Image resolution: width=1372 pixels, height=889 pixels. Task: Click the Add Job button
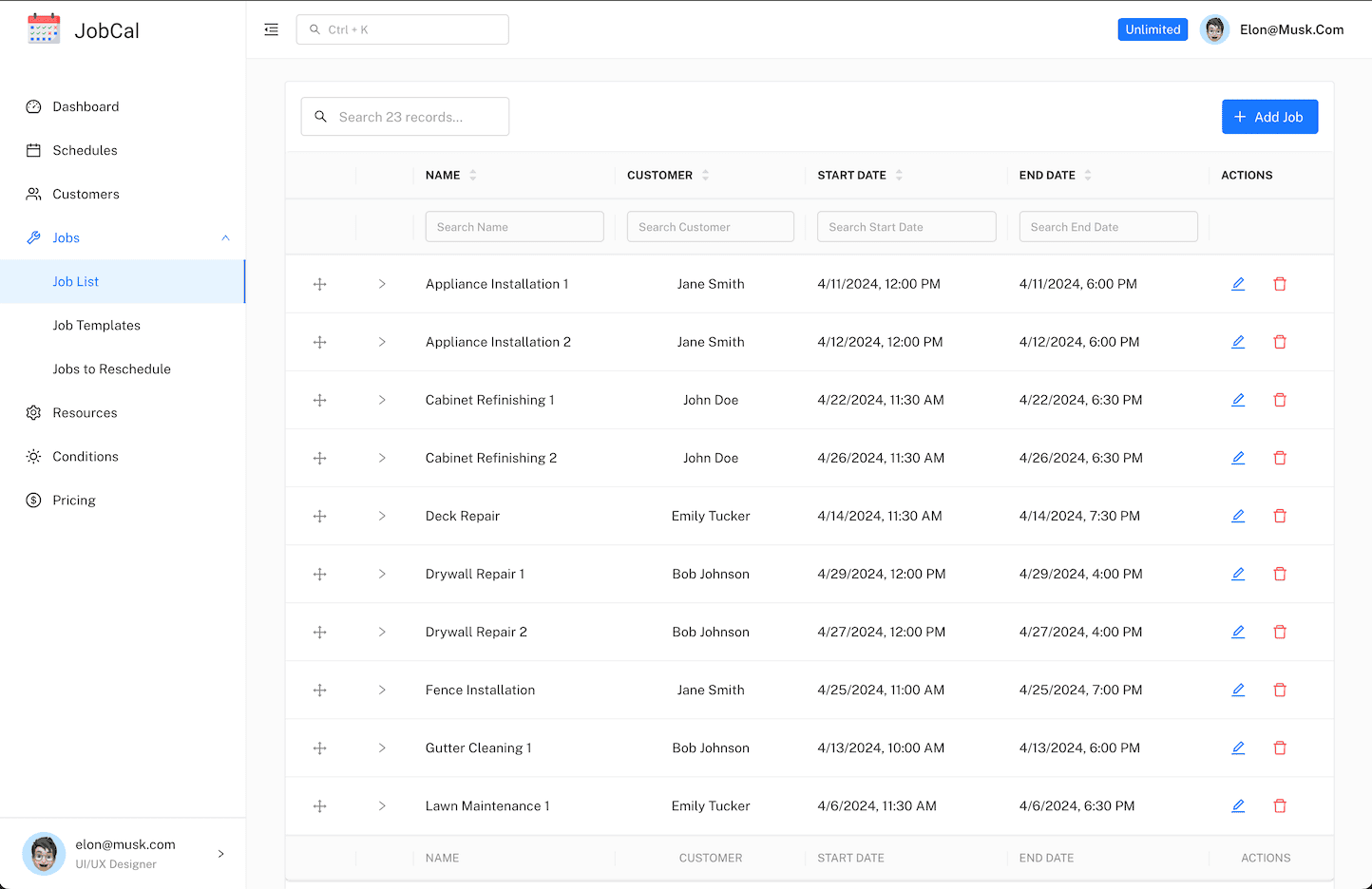click(1269, 117)
